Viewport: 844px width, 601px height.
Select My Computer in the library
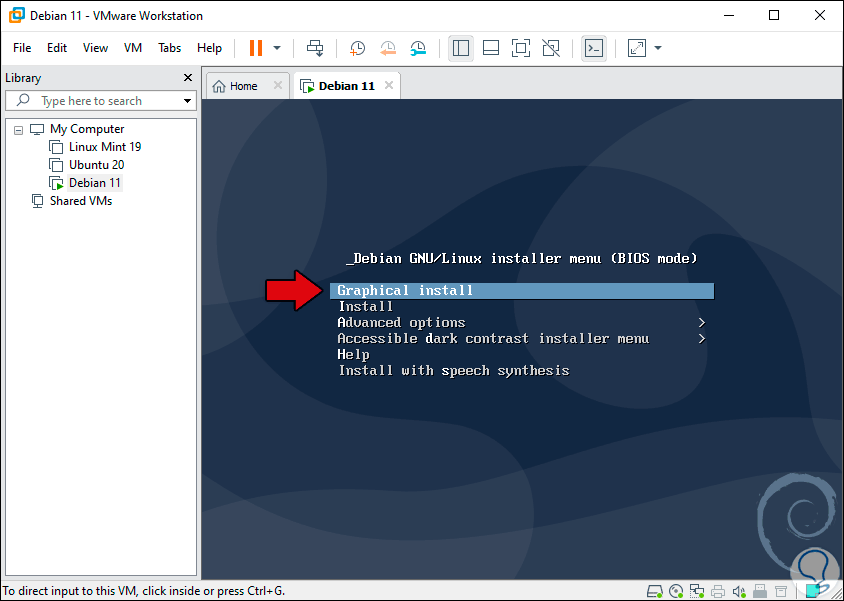(87, 129)
